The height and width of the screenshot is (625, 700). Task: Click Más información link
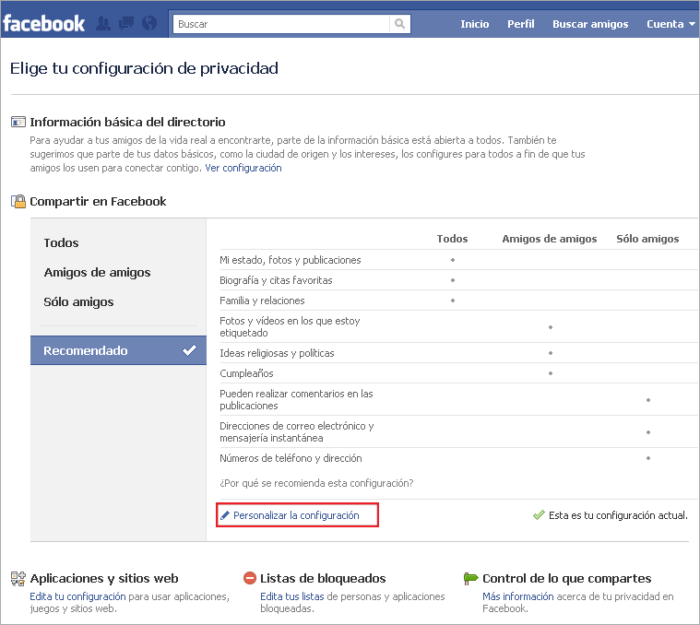click(518, 596)
